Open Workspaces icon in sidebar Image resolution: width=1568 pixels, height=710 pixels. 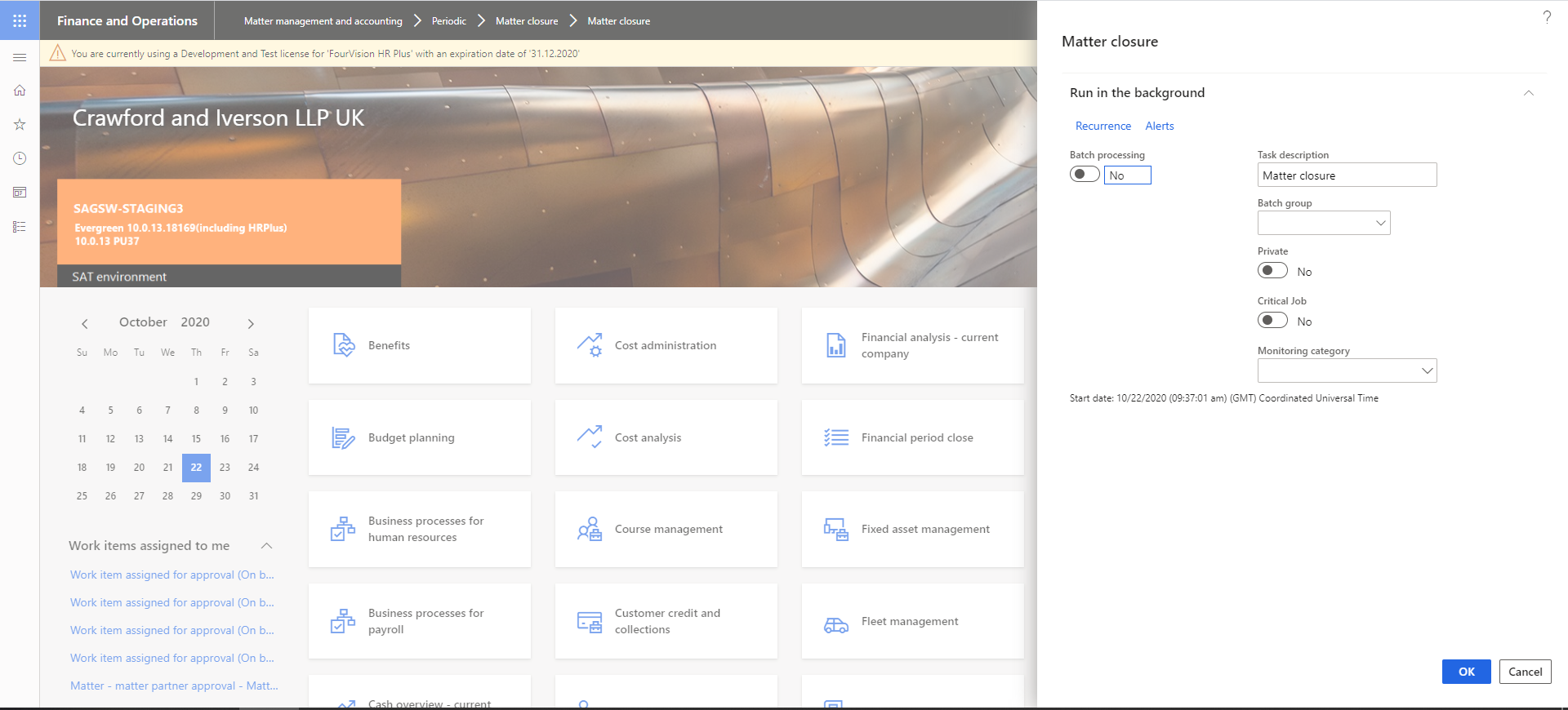point(20,193)
